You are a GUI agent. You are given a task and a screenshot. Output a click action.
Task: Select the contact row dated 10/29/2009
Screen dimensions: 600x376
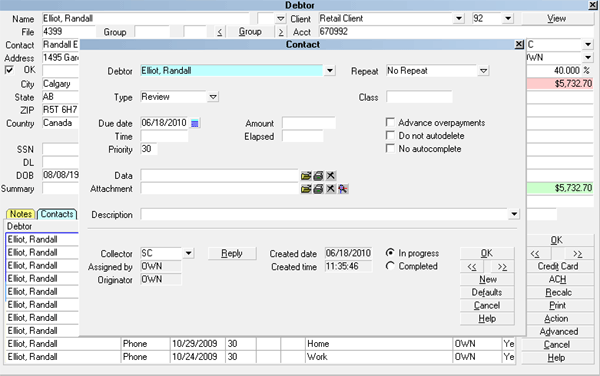point(260,344)
